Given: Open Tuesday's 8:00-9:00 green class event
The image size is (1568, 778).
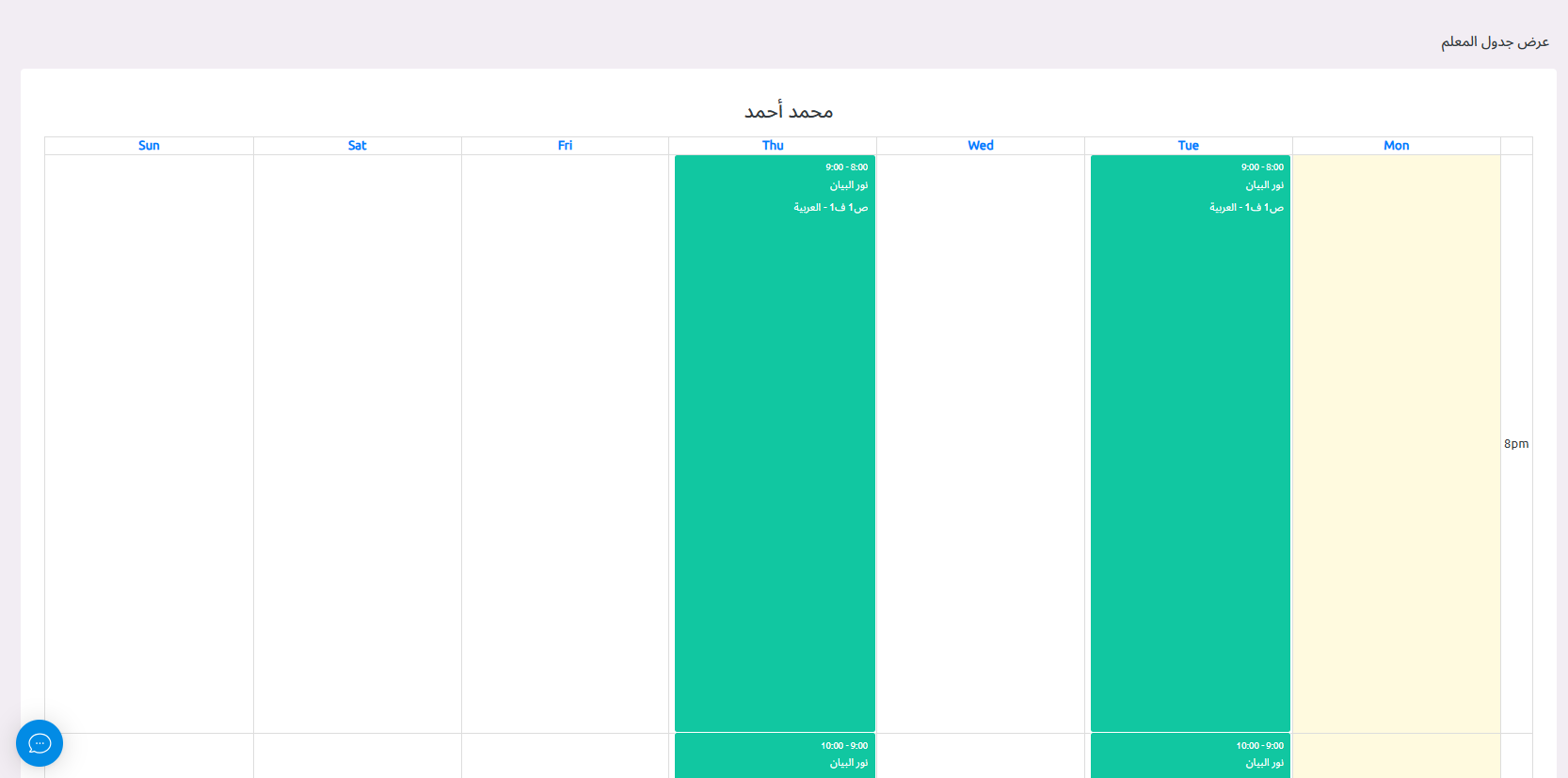Looking at the screenshot, I should pyautogui.click(x=1190, y=442).
